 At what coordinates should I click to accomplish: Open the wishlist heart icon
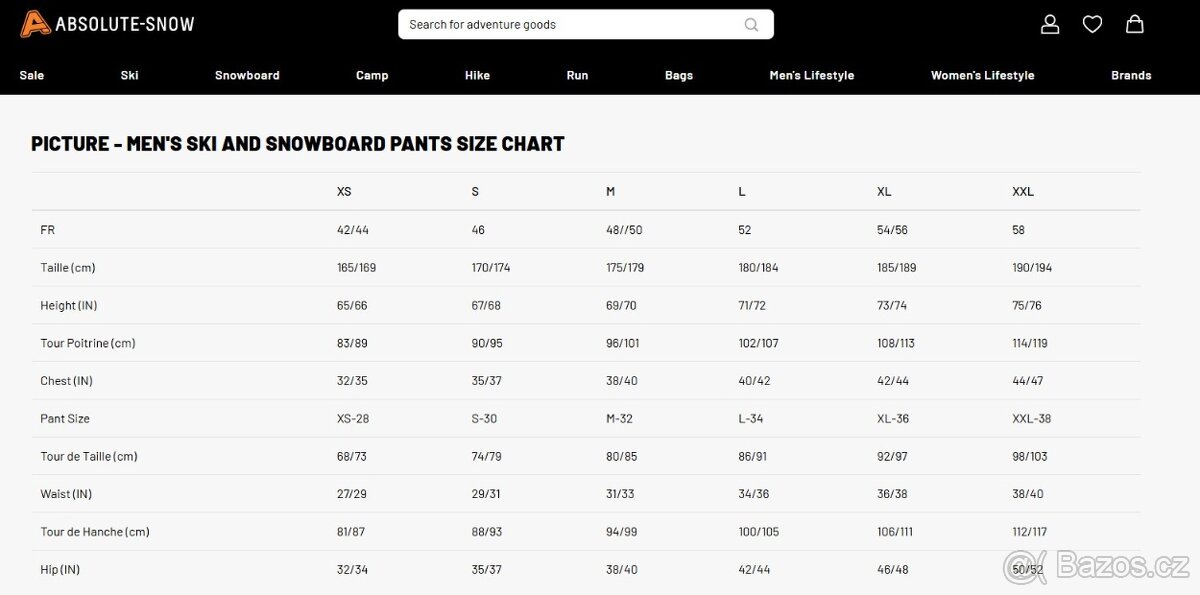point(1092,24)
